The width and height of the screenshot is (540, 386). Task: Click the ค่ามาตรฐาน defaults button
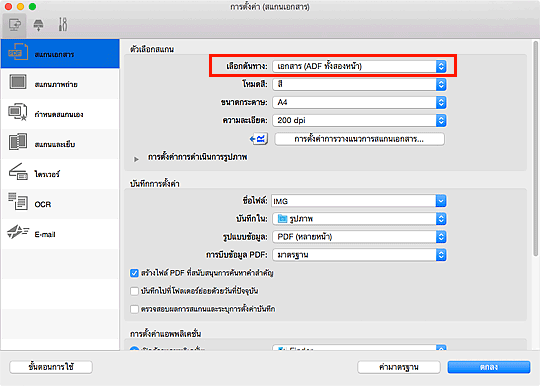(x=399, y=367)
